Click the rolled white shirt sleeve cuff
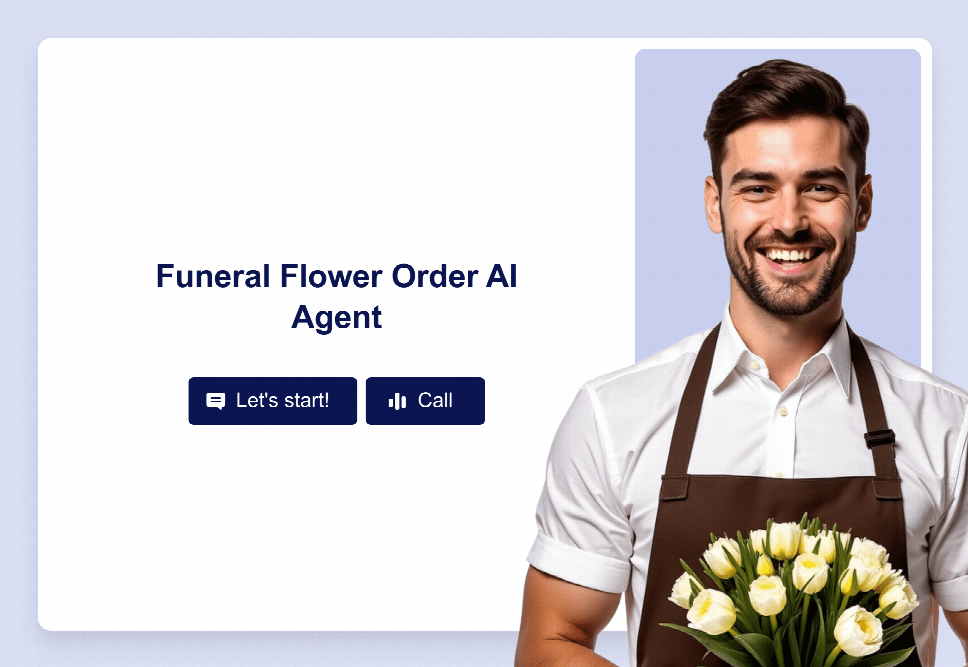Viewport: 968px width, 667px height. pos(578,563)
